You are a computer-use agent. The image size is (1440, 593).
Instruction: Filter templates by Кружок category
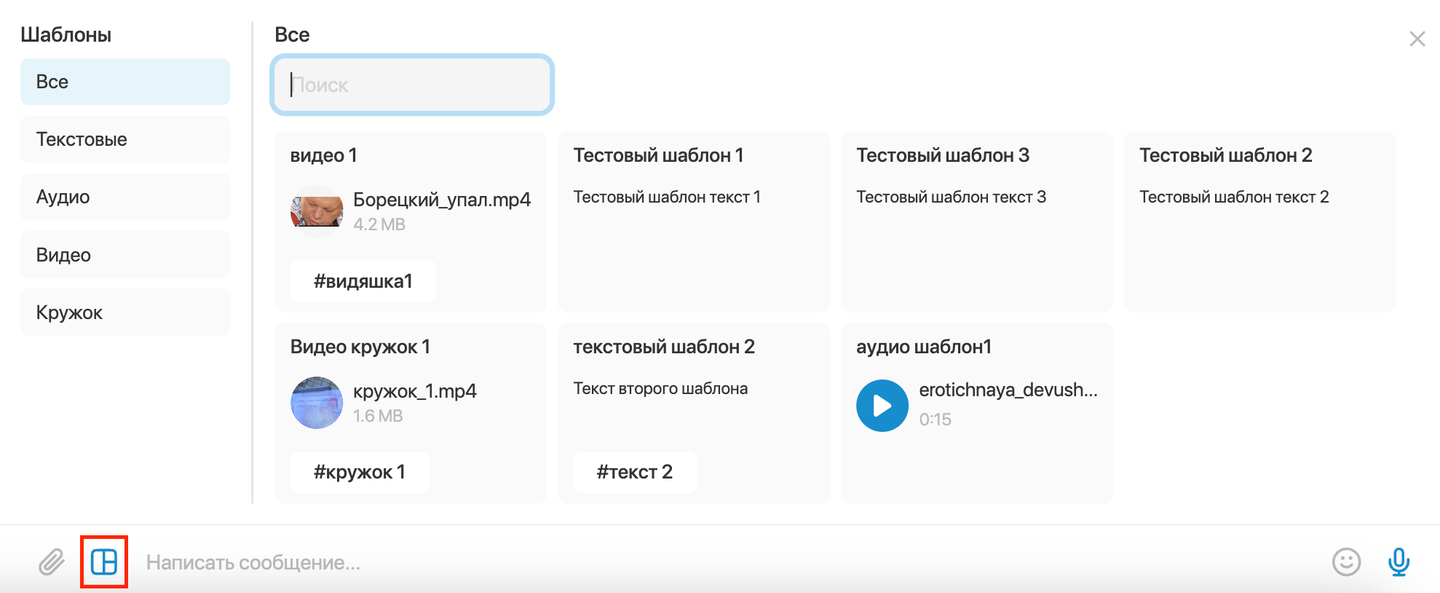click(x=125, y=312)
